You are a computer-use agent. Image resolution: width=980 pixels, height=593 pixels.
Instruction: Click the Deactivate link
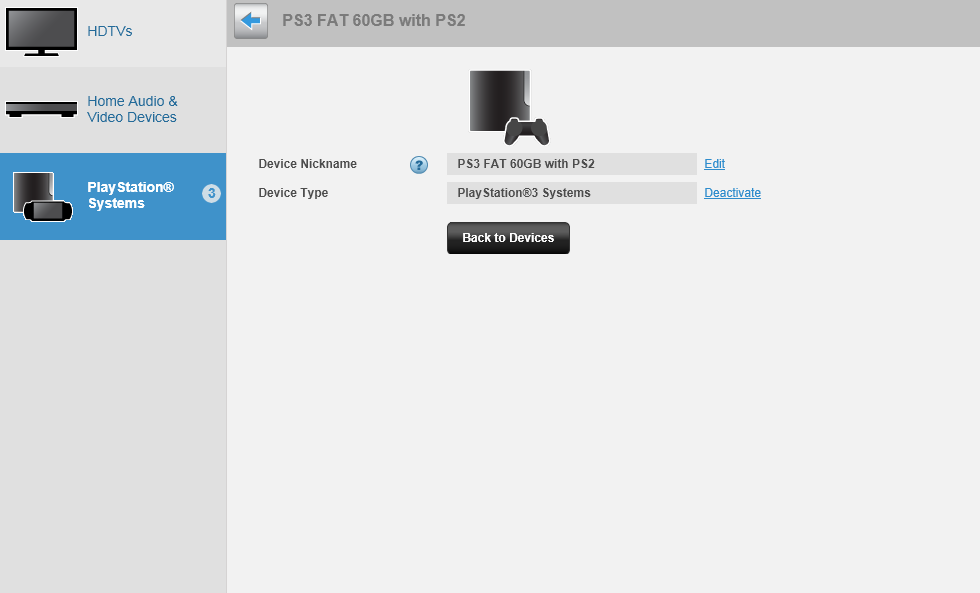tap(732, 192)
